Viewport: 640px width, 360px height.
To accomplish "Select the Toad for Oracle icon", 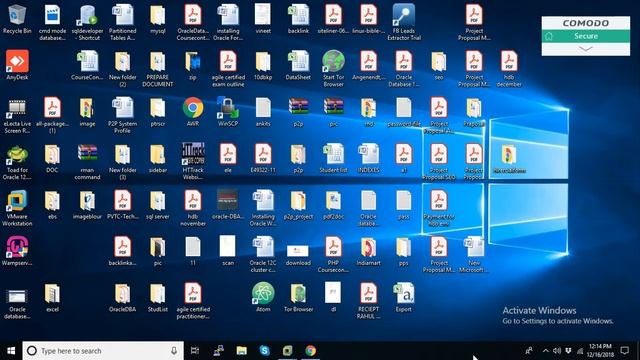I will 17,162.
